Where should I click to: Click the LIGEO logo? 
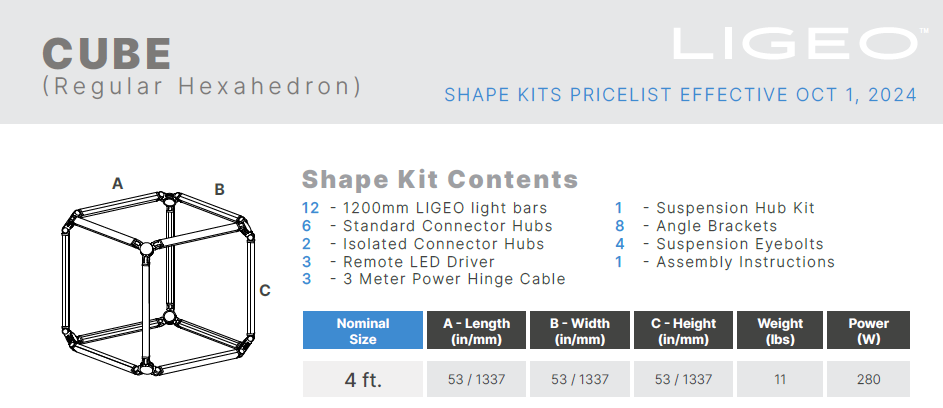796,44
